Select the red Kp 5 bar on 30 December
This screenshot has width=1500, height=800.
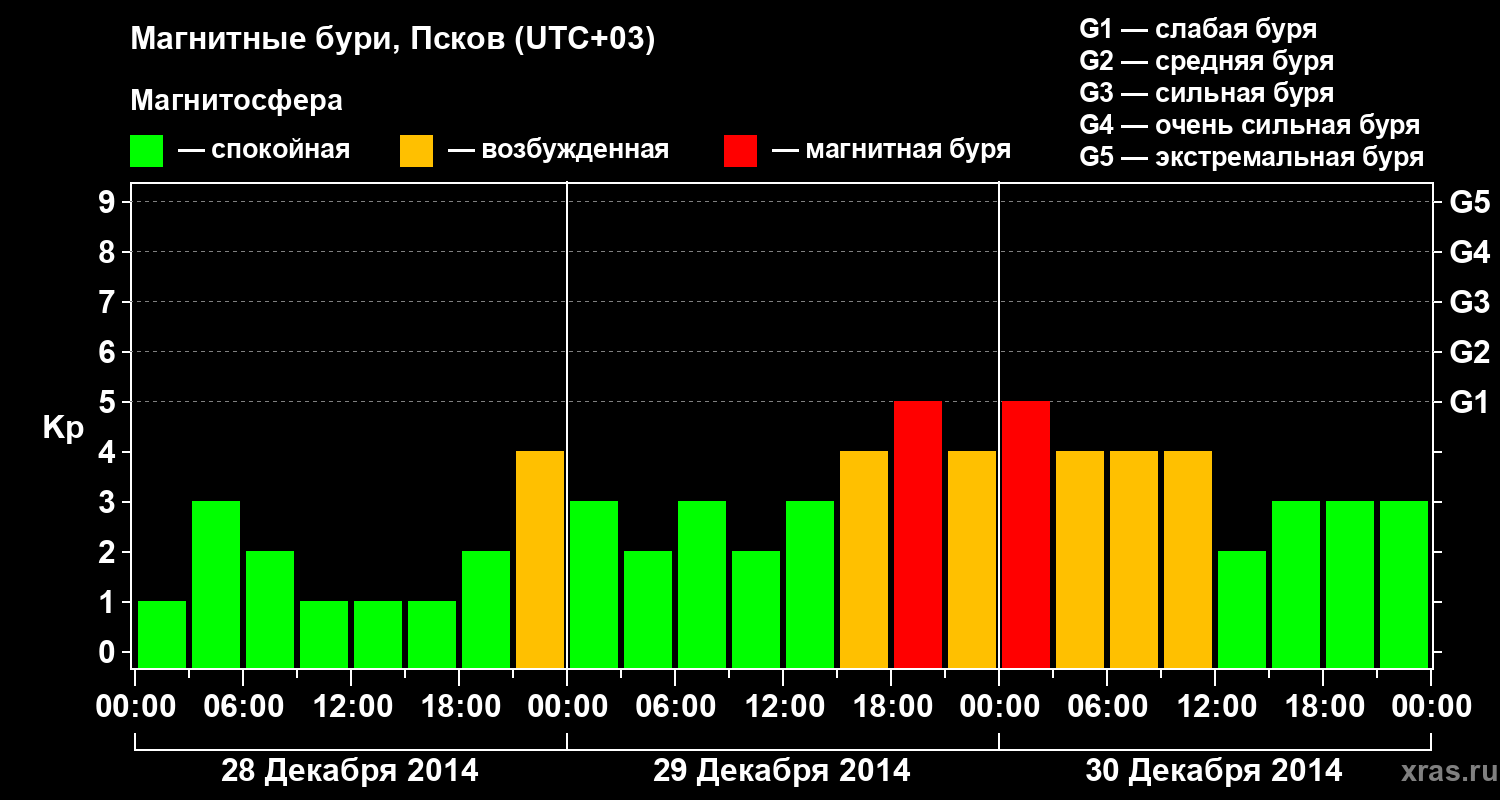click(1026, 534)
